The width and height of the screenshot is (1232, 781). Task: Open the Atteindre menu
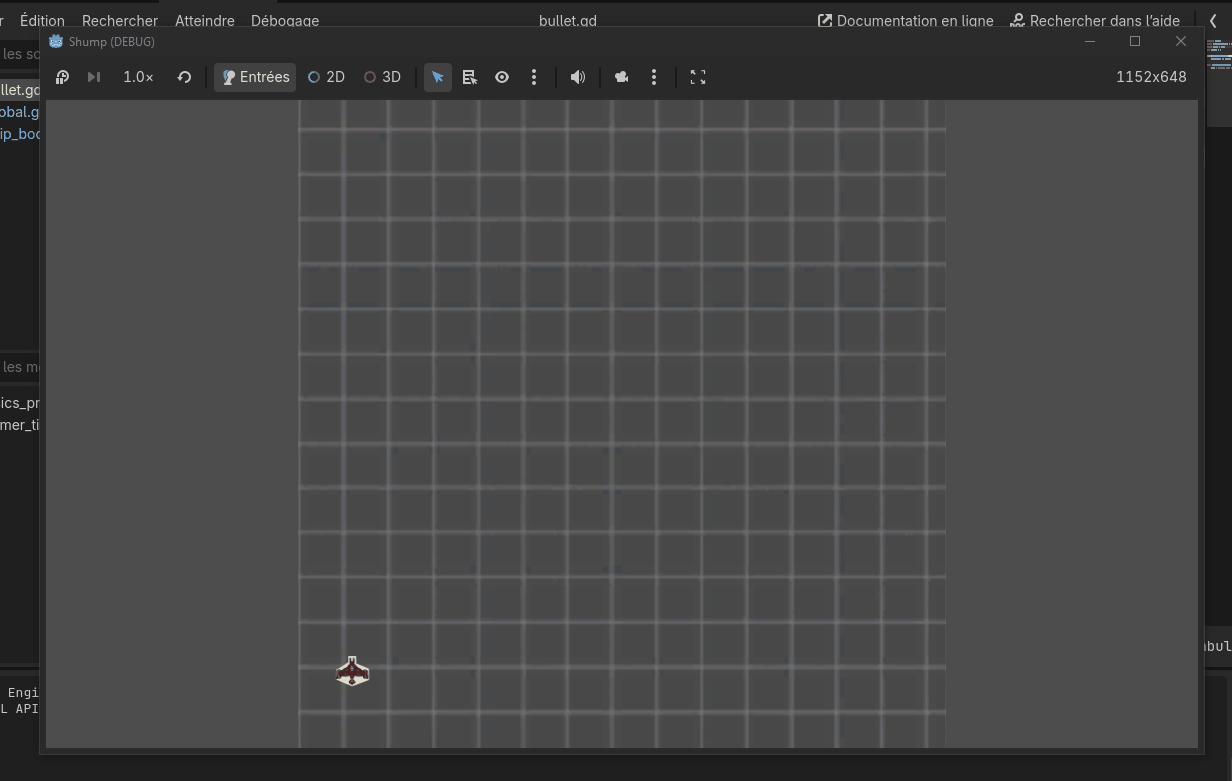point(205,20)
